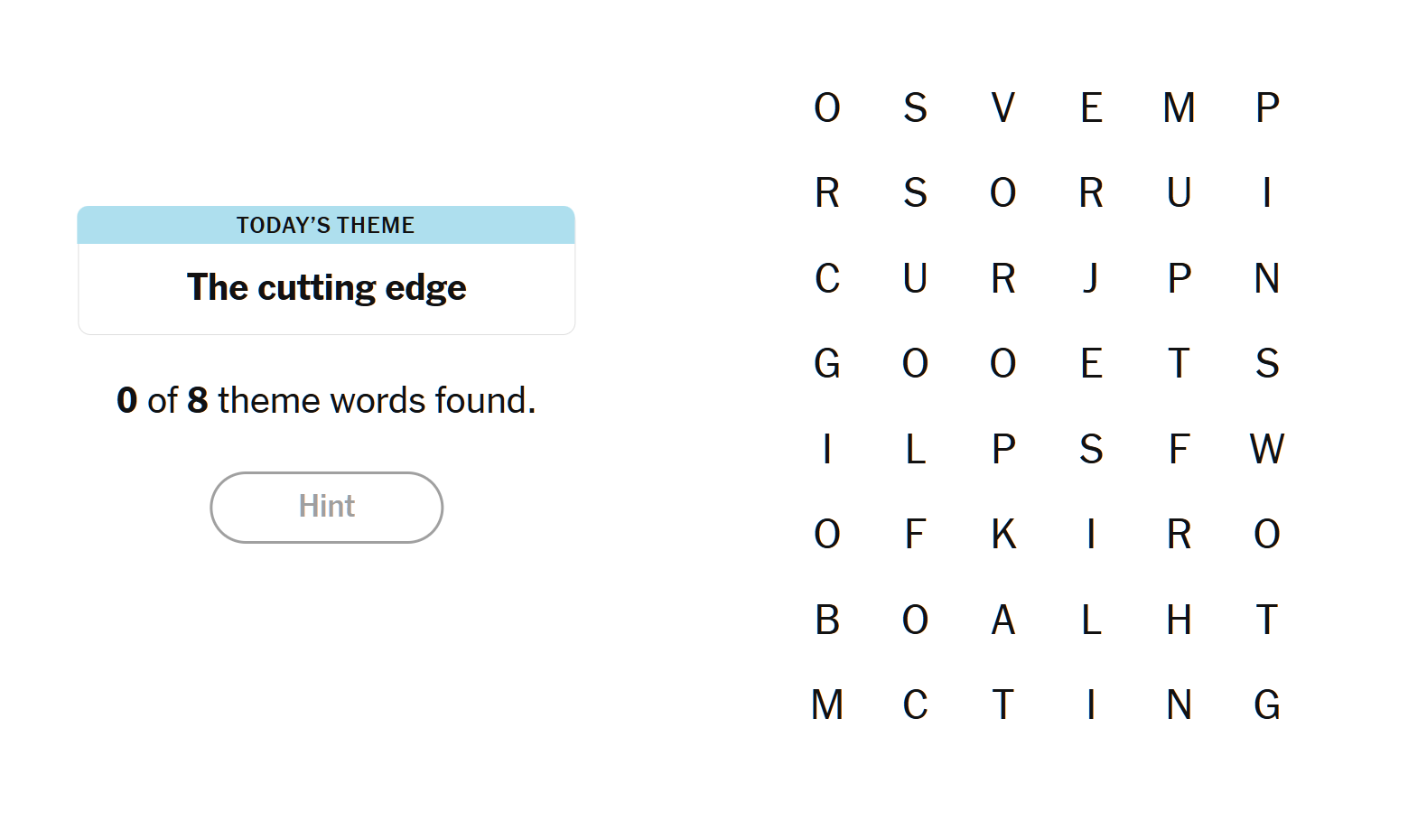
Task: Select the M in the bottom row
Action: tap(827, 705)
